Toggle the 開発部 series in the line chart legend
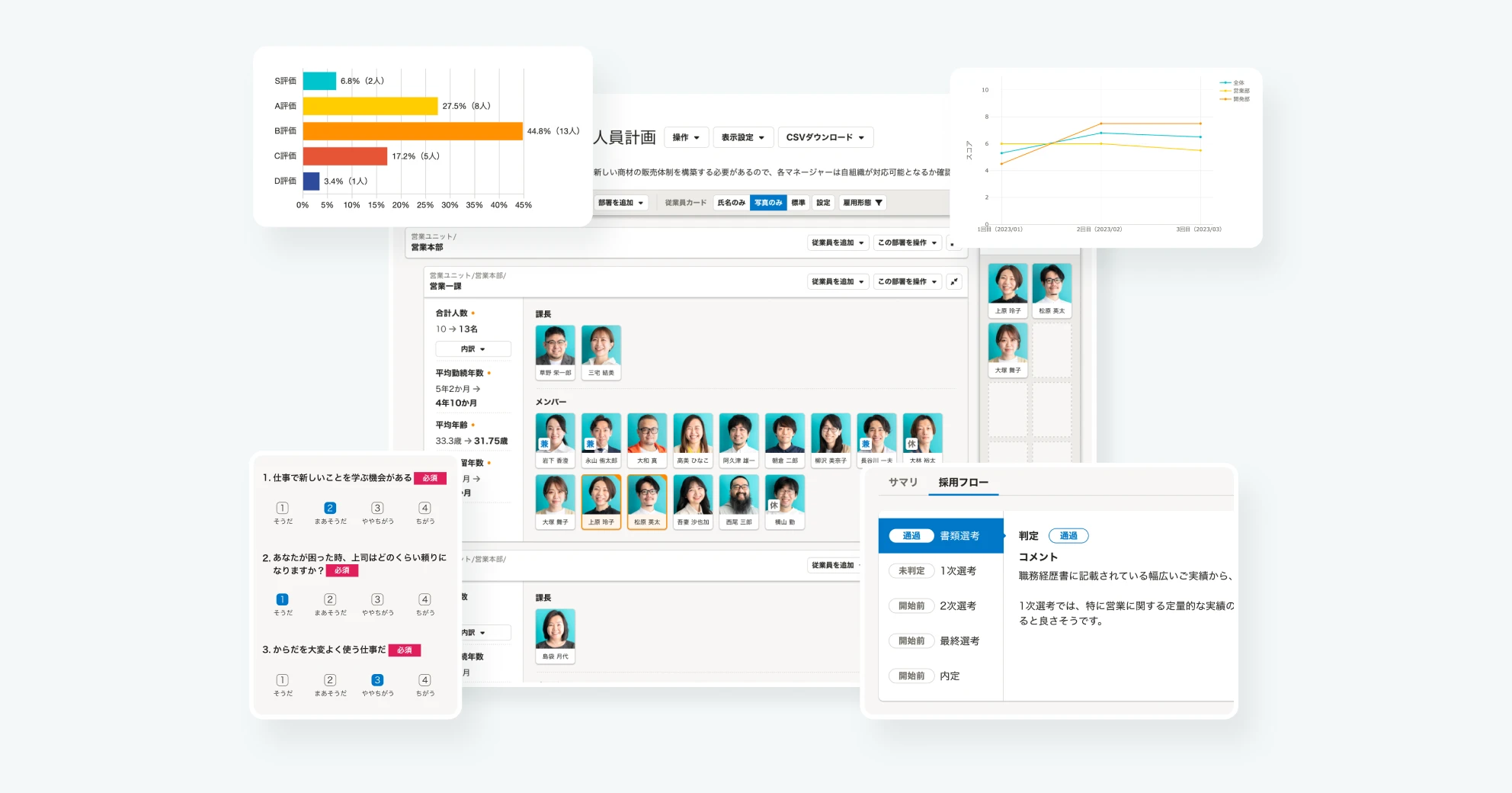Screen dimensions: 1512x793 click(x=1235, y=99)
